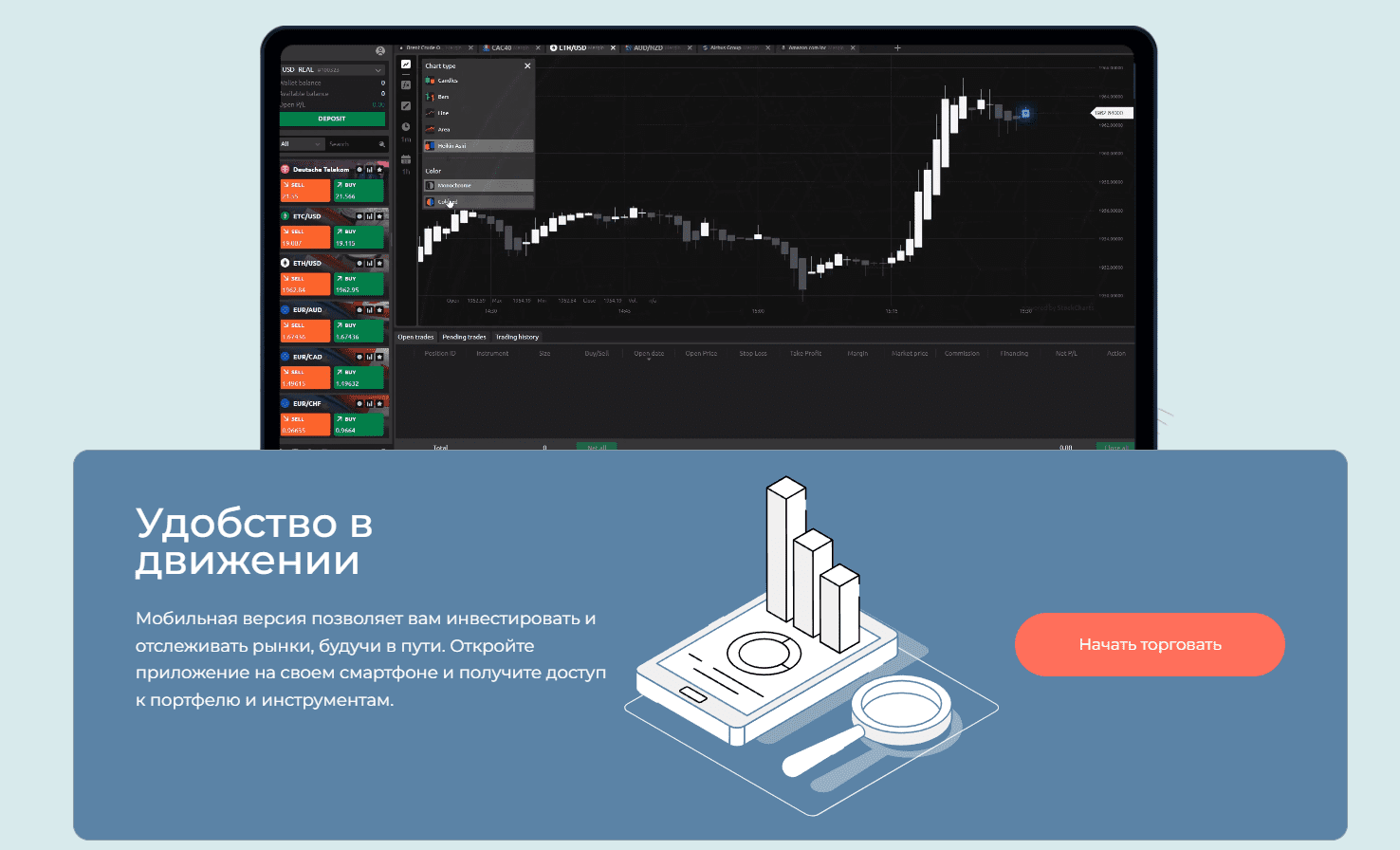Image resolution: width=1400 pixels, height=850 pixels.
Task: Open info icon for Deutsche Telekom
Action: coord(359,170)
